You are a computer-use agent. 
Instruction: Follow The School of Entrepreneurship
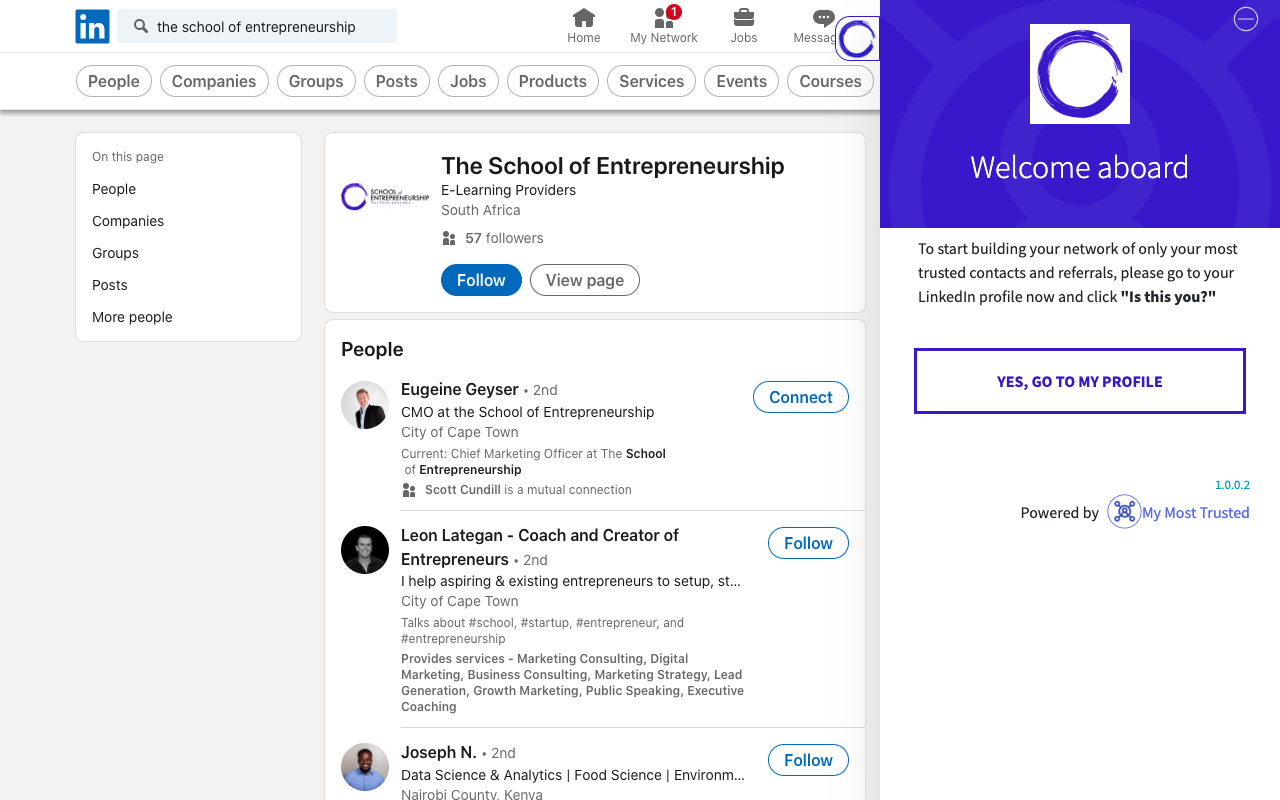[481, 280]
